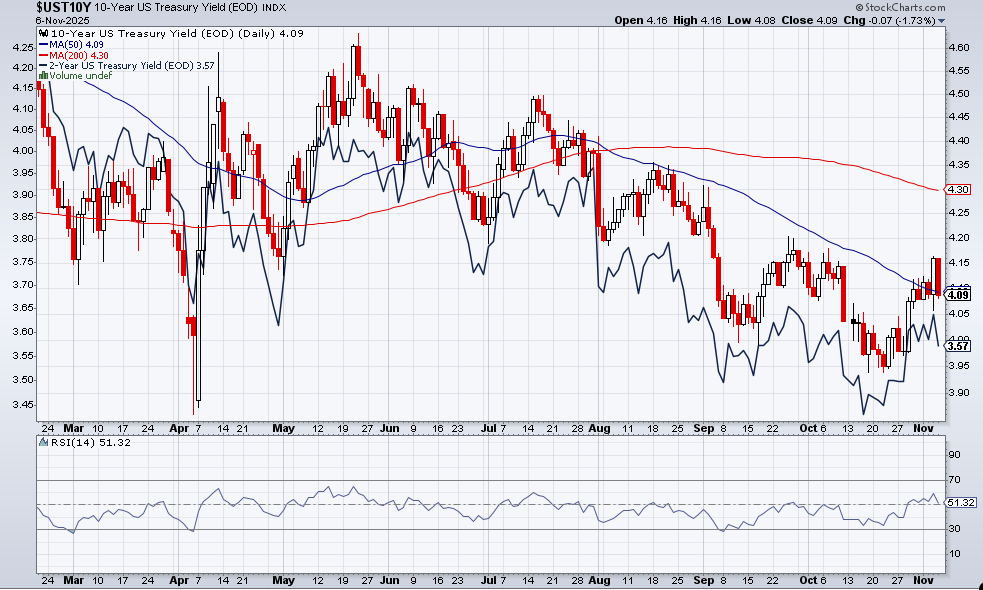The height and width of the screenshot is (590, 983).
Task: Click the candlestick icon beside 10-Year legend
Action: [43, 33]
